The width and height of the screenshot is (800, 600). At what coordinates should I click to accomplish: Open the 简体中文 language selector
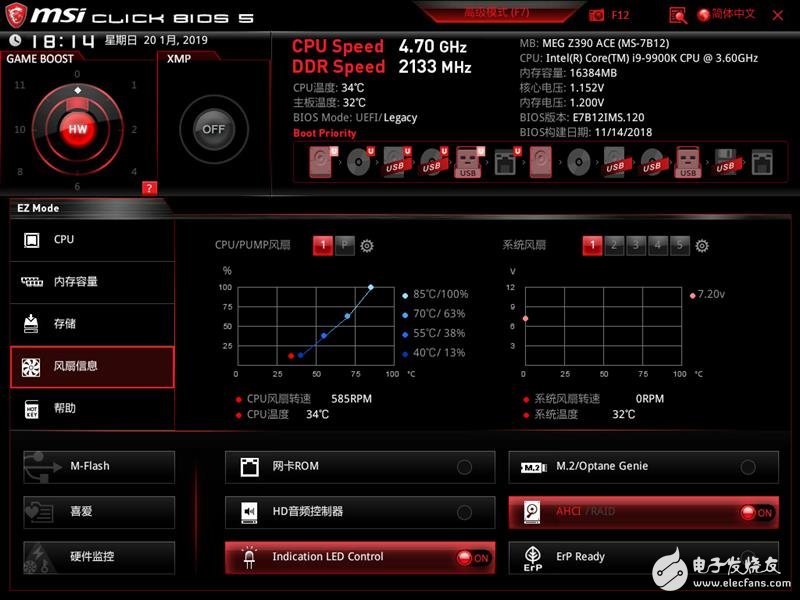[x=727, y=14]
